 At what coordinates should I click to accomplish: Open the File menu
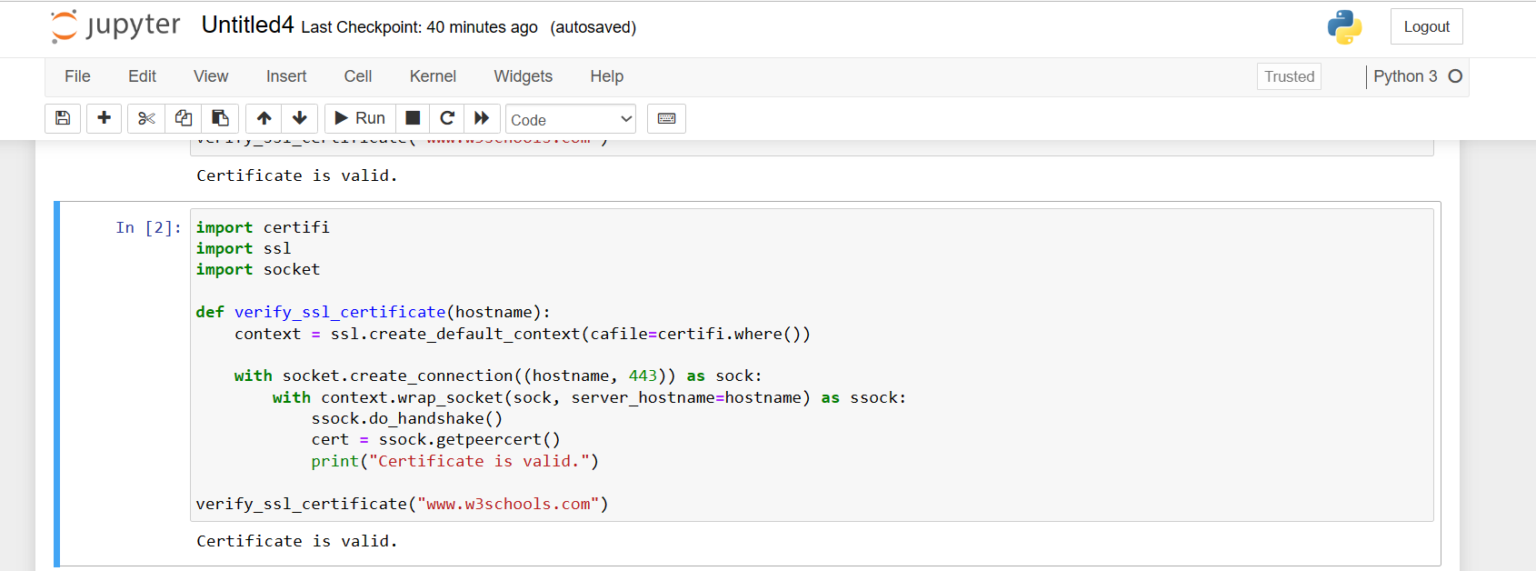click(77, 76)
